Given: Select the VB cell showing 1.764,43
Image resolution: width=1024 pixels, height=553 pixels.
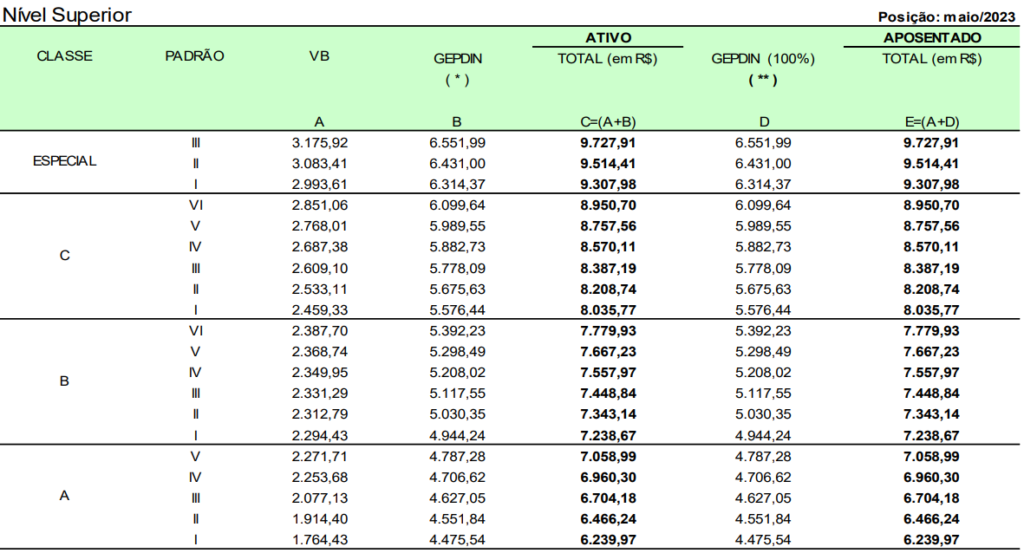Looking at the screenshot, I should 320,538.
